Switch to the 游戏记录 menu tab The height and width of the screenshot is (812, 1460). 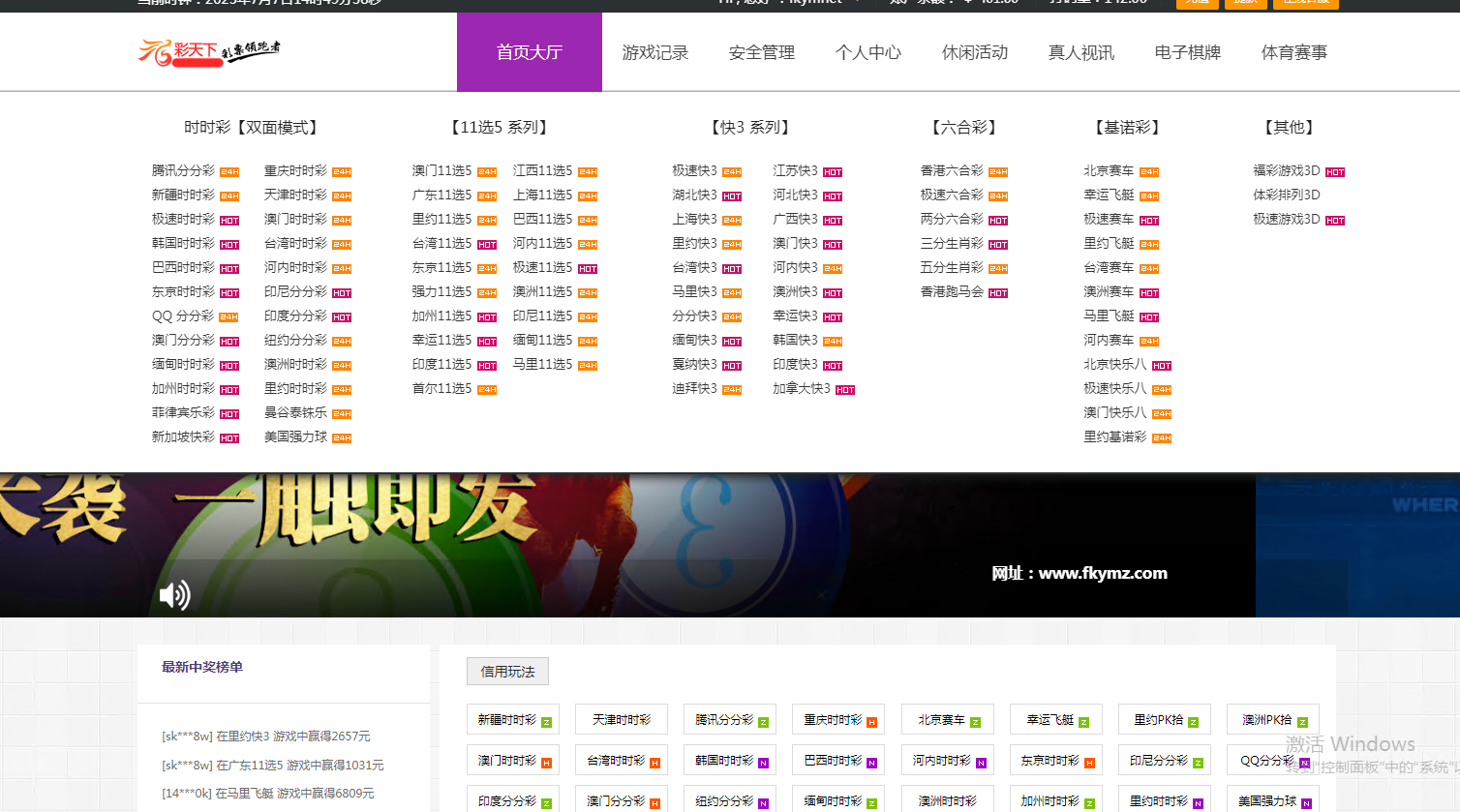pos(655,53)
